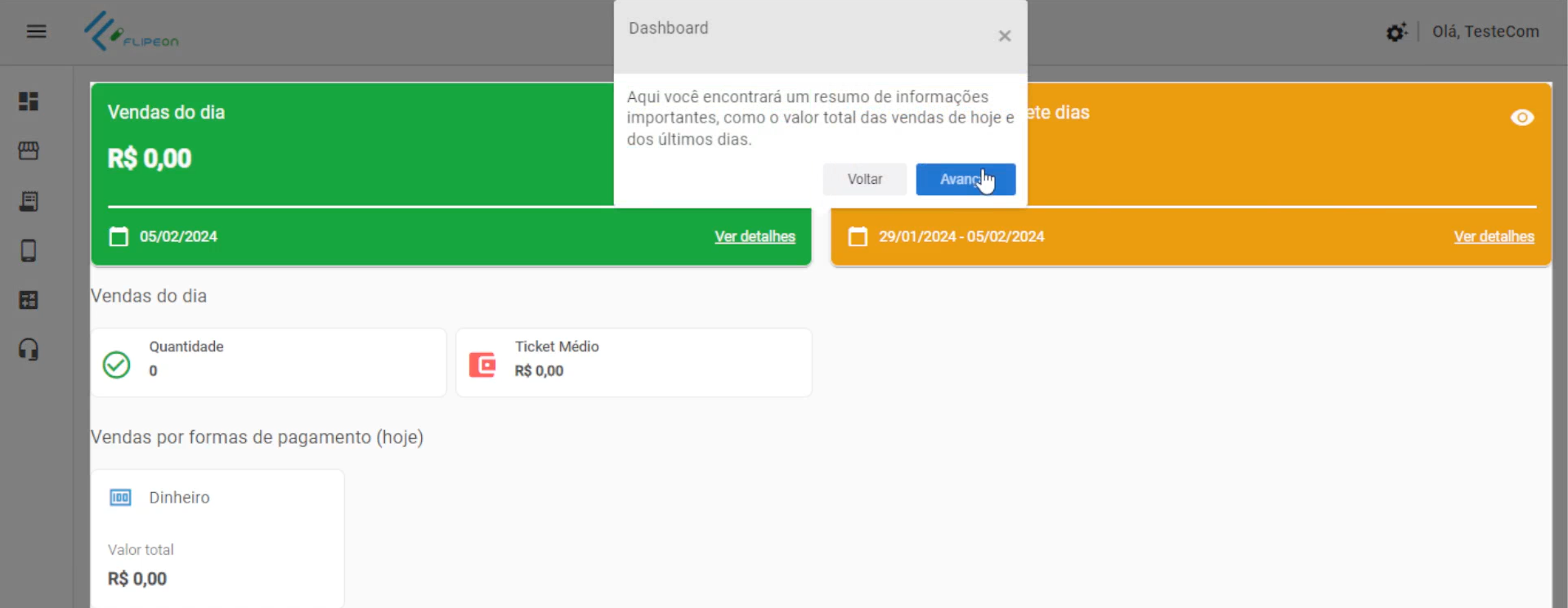
Task: Click the cash icon in Dinheiro card
Action: (120, 498)
